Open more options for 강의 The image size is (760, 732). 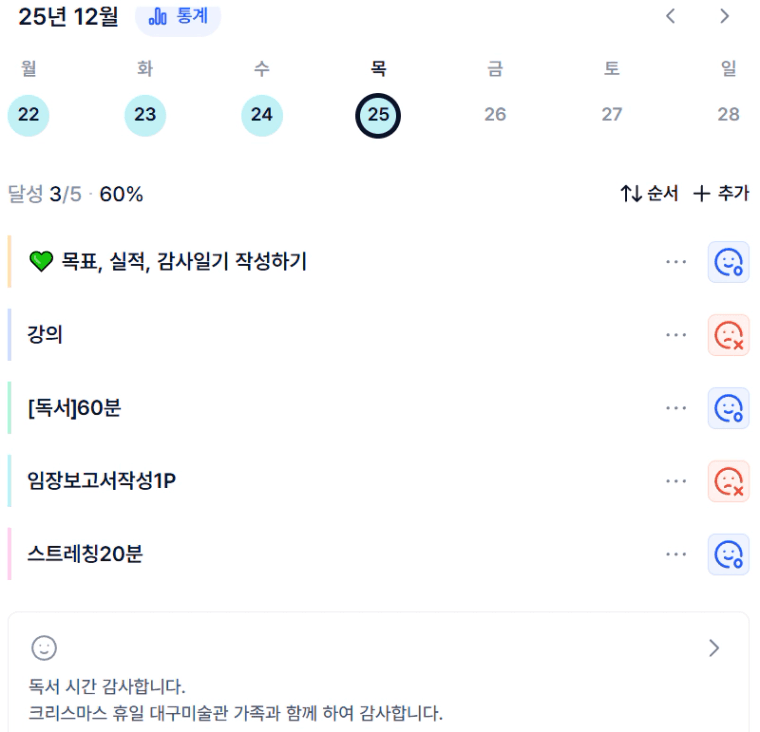tap(676, 335)
